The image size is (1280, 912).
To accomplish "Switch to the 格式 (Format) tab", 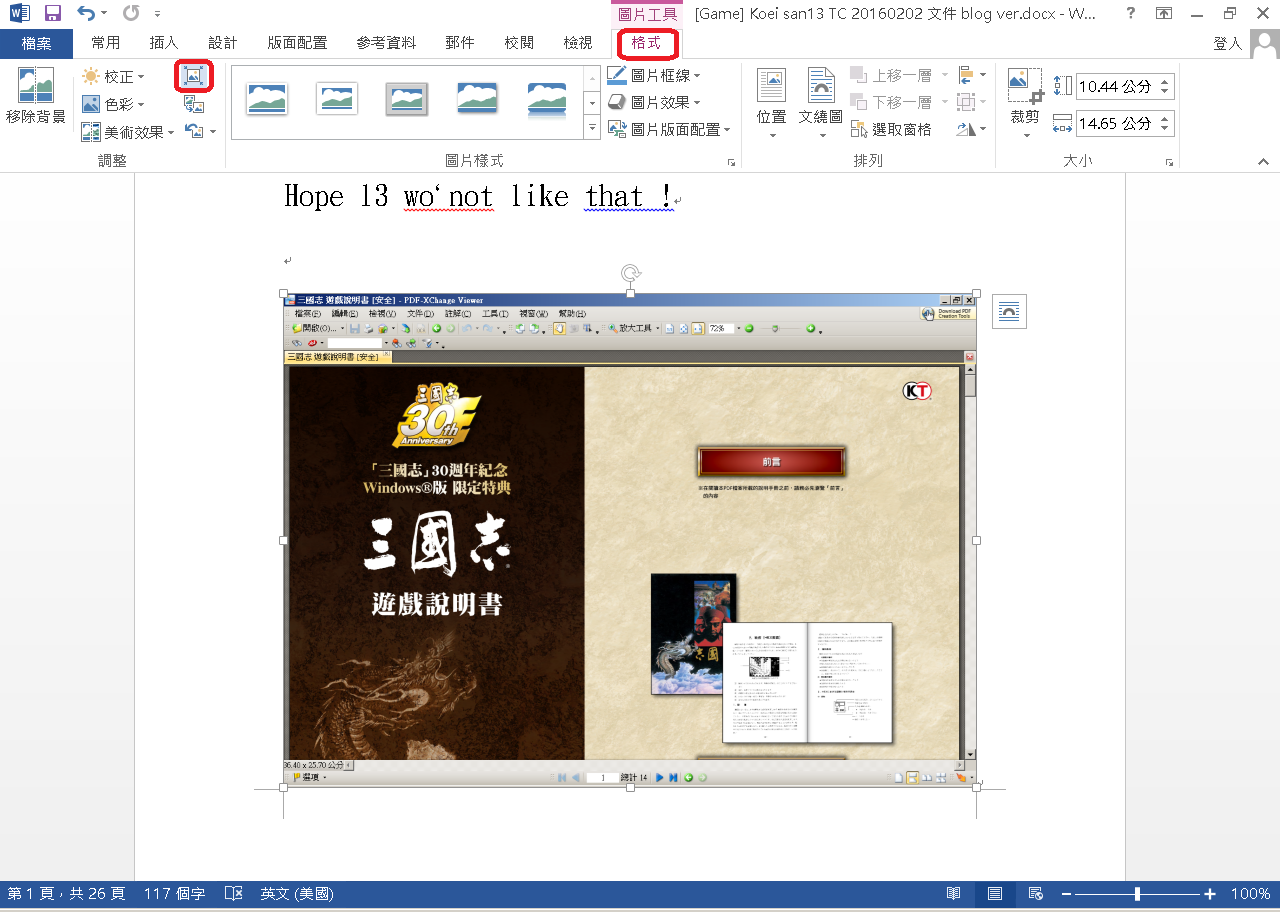I will (647, 43).
